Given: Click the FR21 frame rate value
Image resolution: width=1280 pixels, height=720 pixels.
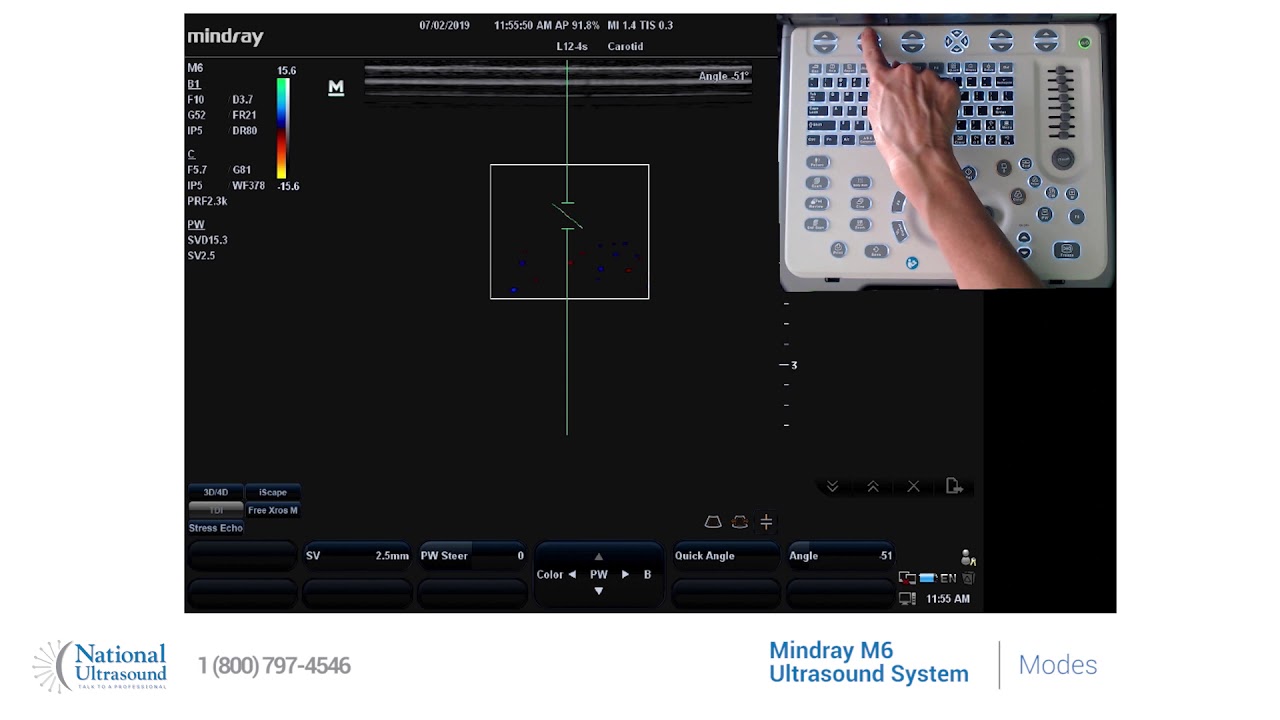Looking at the screenshot, I should (x=244, y=116).
